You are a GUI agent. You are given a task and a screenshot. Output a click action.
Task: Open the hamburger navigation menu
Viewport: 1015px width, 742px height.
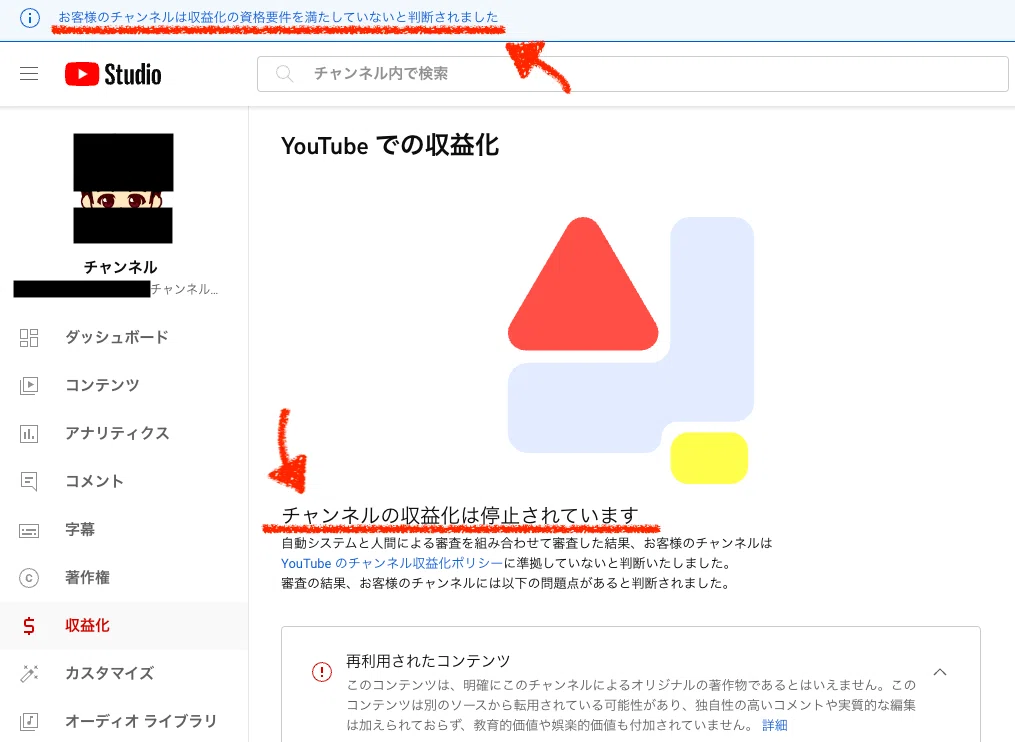click(x=29, y=74)
